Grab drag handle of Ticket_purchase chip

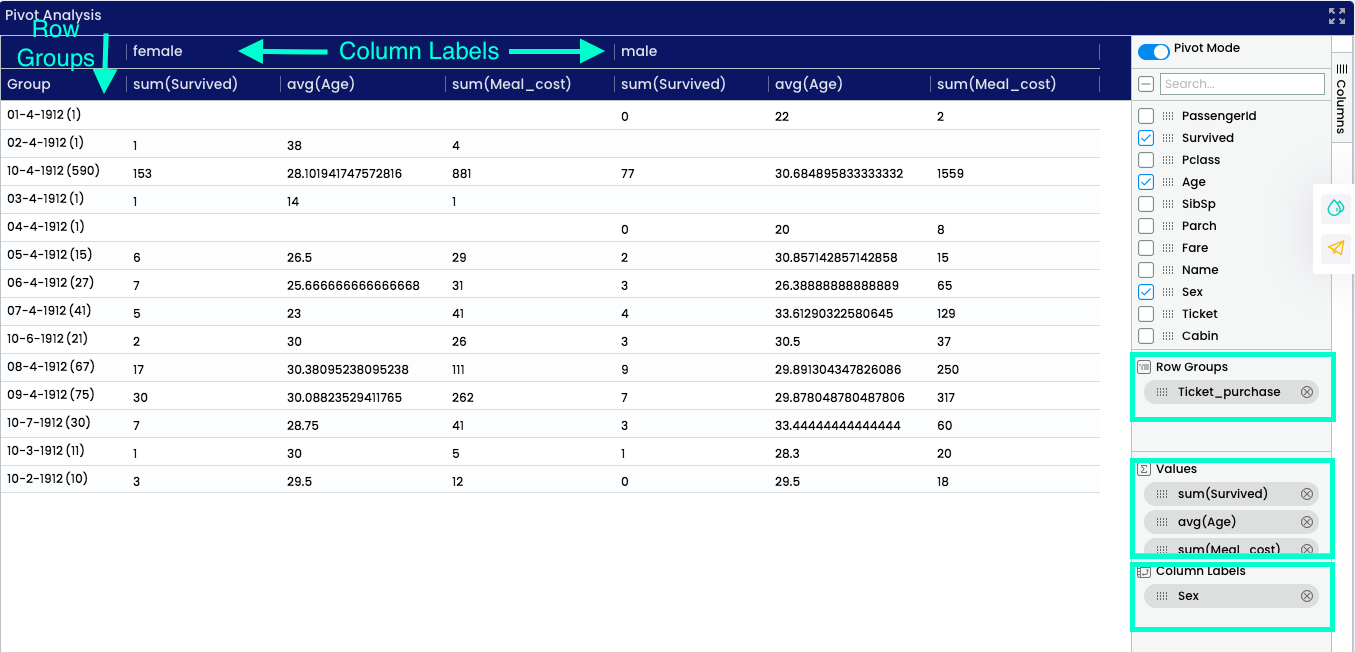pos(1162,392)
